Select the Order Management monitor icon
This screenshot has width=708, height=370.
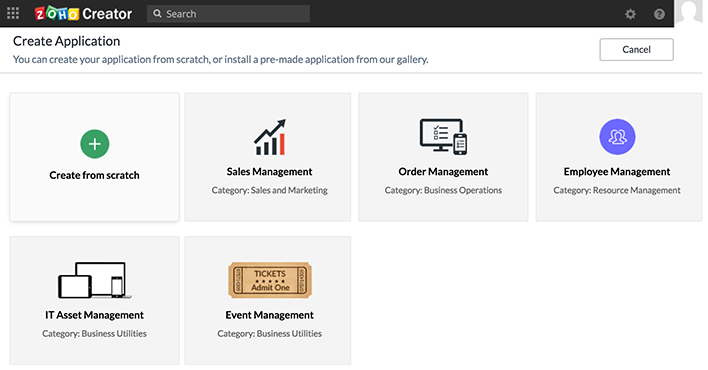(443, 136)
